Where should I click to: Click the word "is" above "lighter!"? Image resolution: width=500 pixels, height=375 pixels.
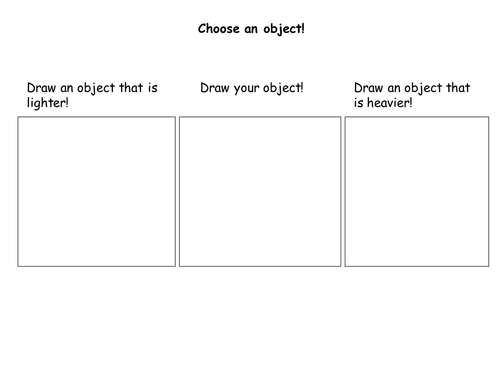tap(153, 88)
